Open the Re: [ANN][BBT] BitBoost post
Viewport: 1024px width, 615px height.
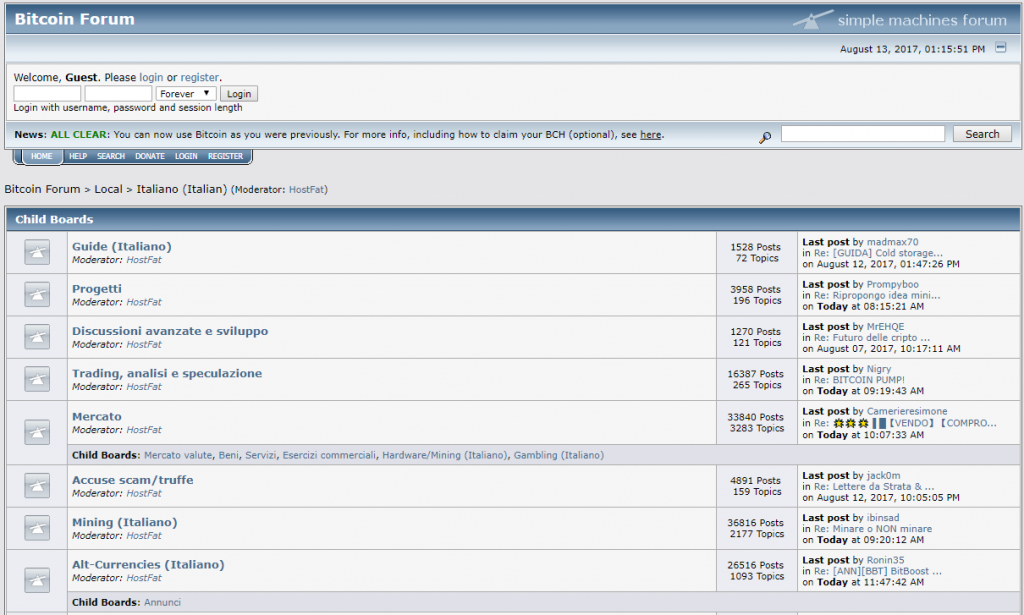(x=877, y=571)
